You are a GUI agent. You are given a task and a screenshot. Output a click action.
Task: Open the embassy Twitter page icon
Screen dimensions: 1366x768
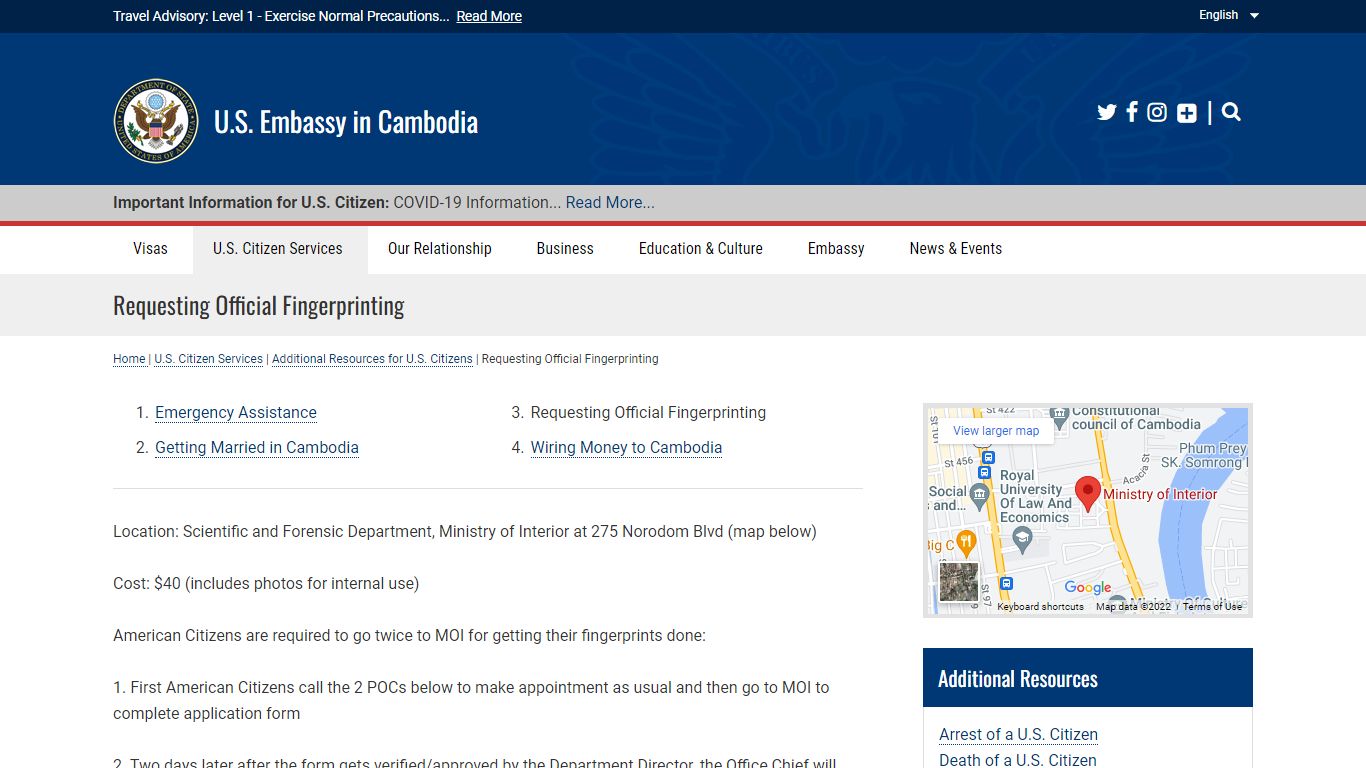coord(1106,112)
